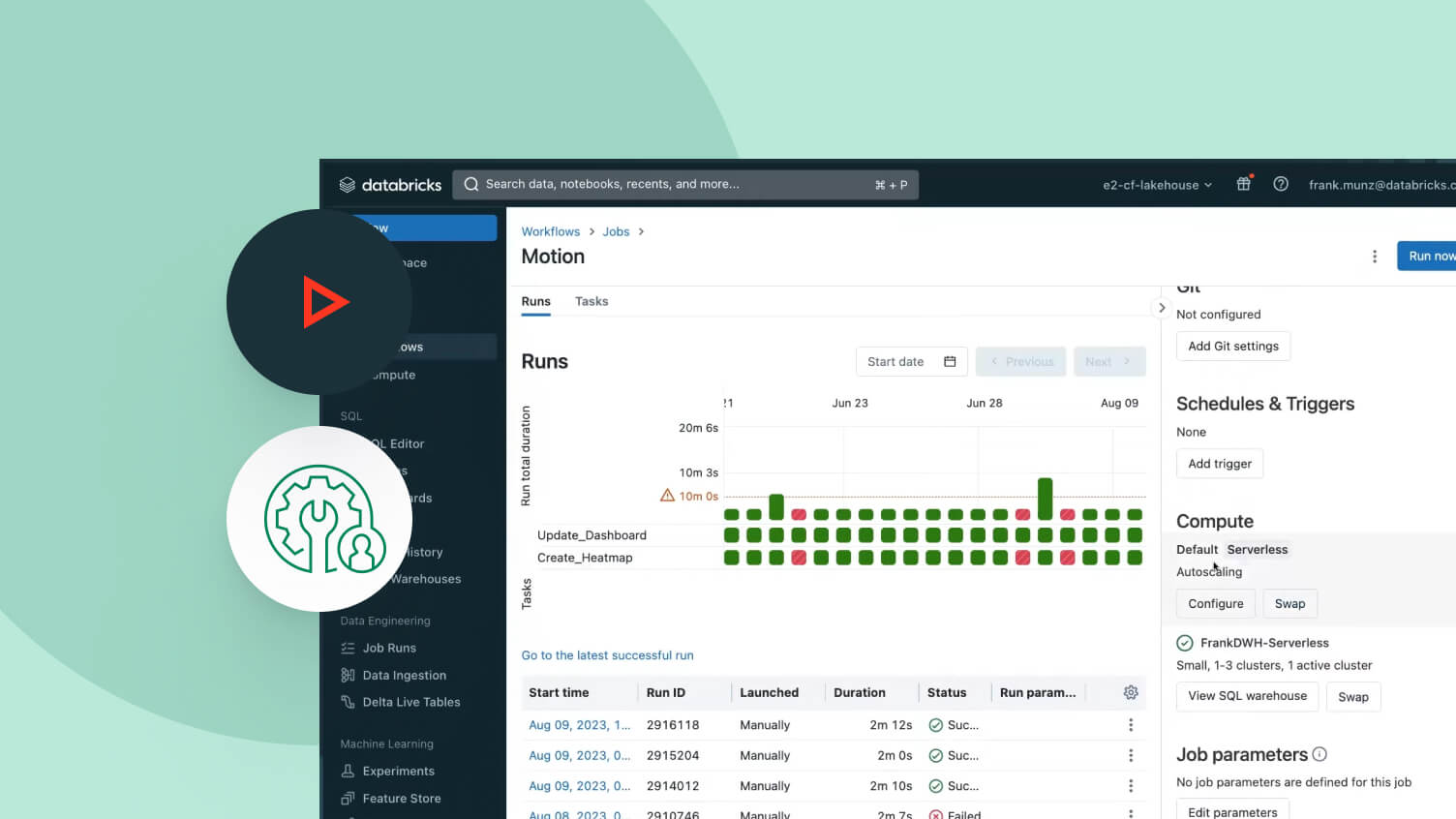The width and height of the screenshot is (1456, 819).
Task: Switch to the Tasks tab
Action: pos(591,301)
